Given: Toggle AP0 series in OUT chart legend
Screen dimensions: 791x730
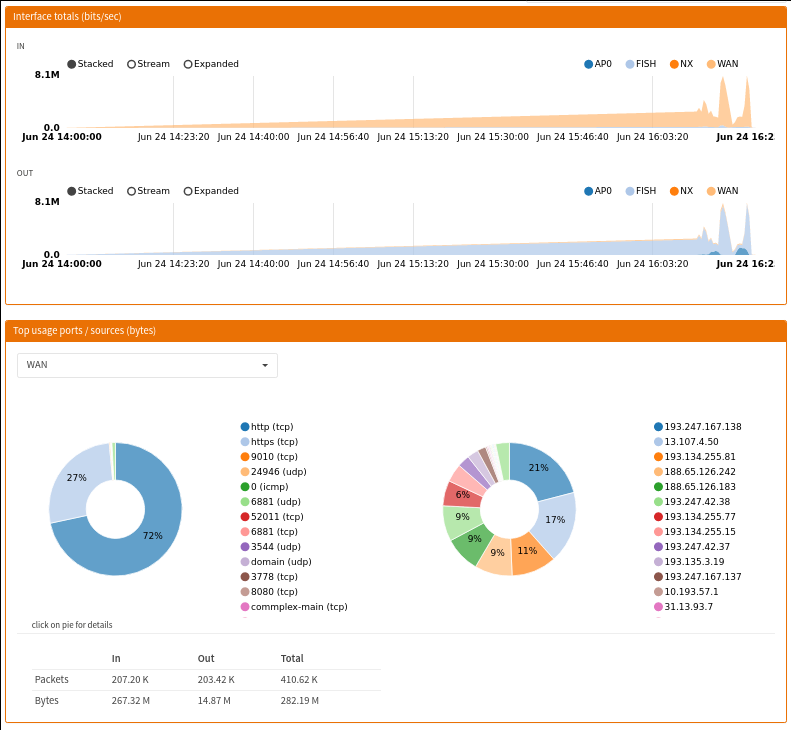Looking at the screenshot, I should (x=598, y=191).
